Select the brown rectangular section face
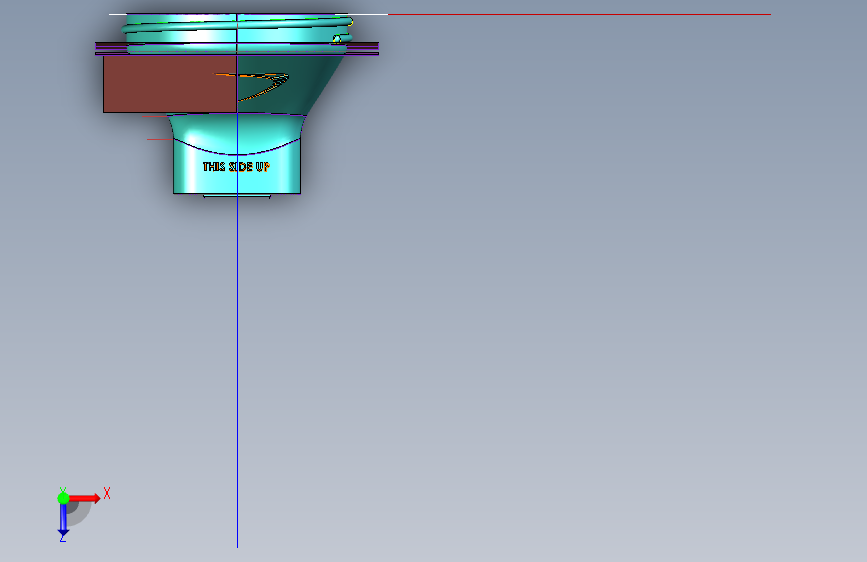867x562 pixels. tap(170, 84)
